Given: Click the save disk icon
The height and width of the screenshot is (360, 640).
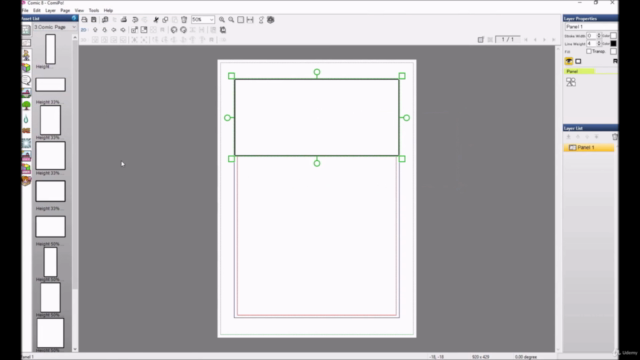Looking at the screenshot, I should point(93,20).
